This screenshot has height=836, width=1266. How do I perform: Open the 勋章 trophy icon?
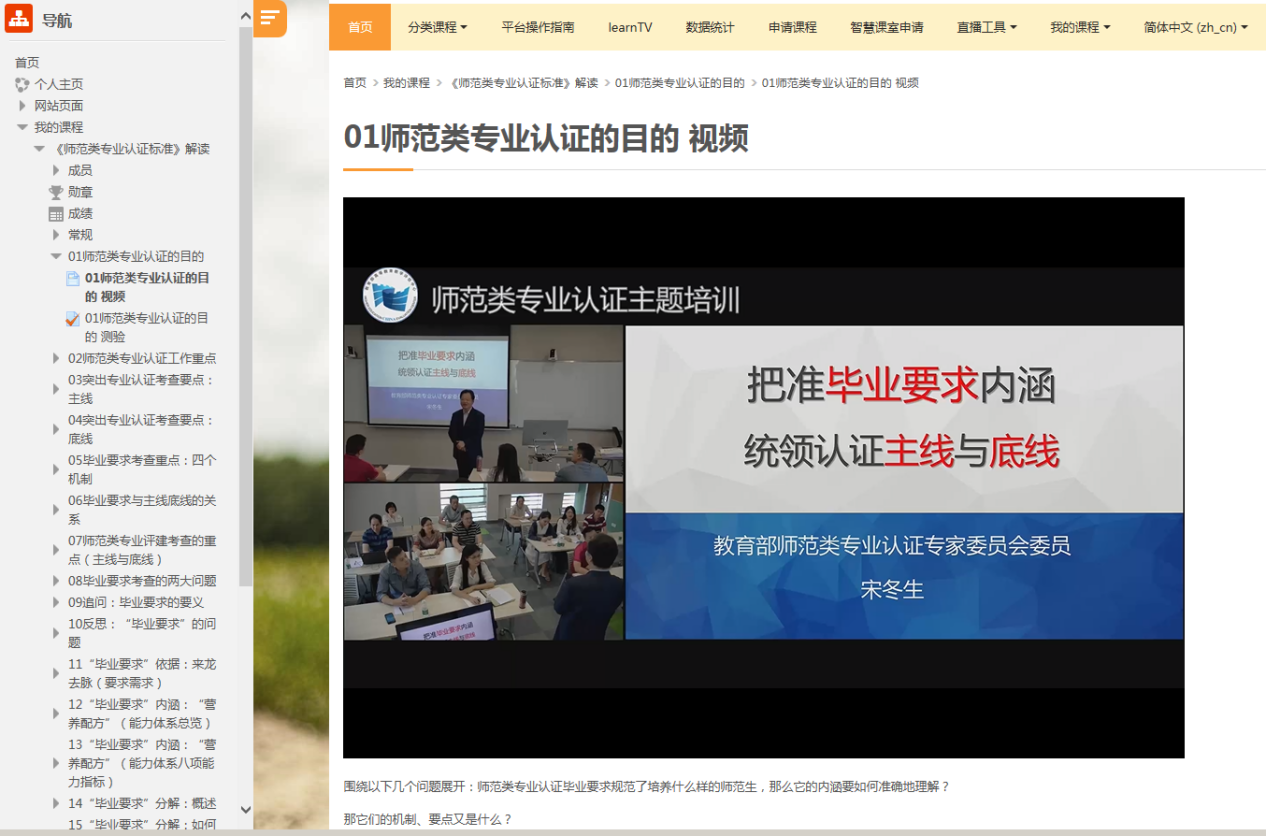click(x=56, y=192)
